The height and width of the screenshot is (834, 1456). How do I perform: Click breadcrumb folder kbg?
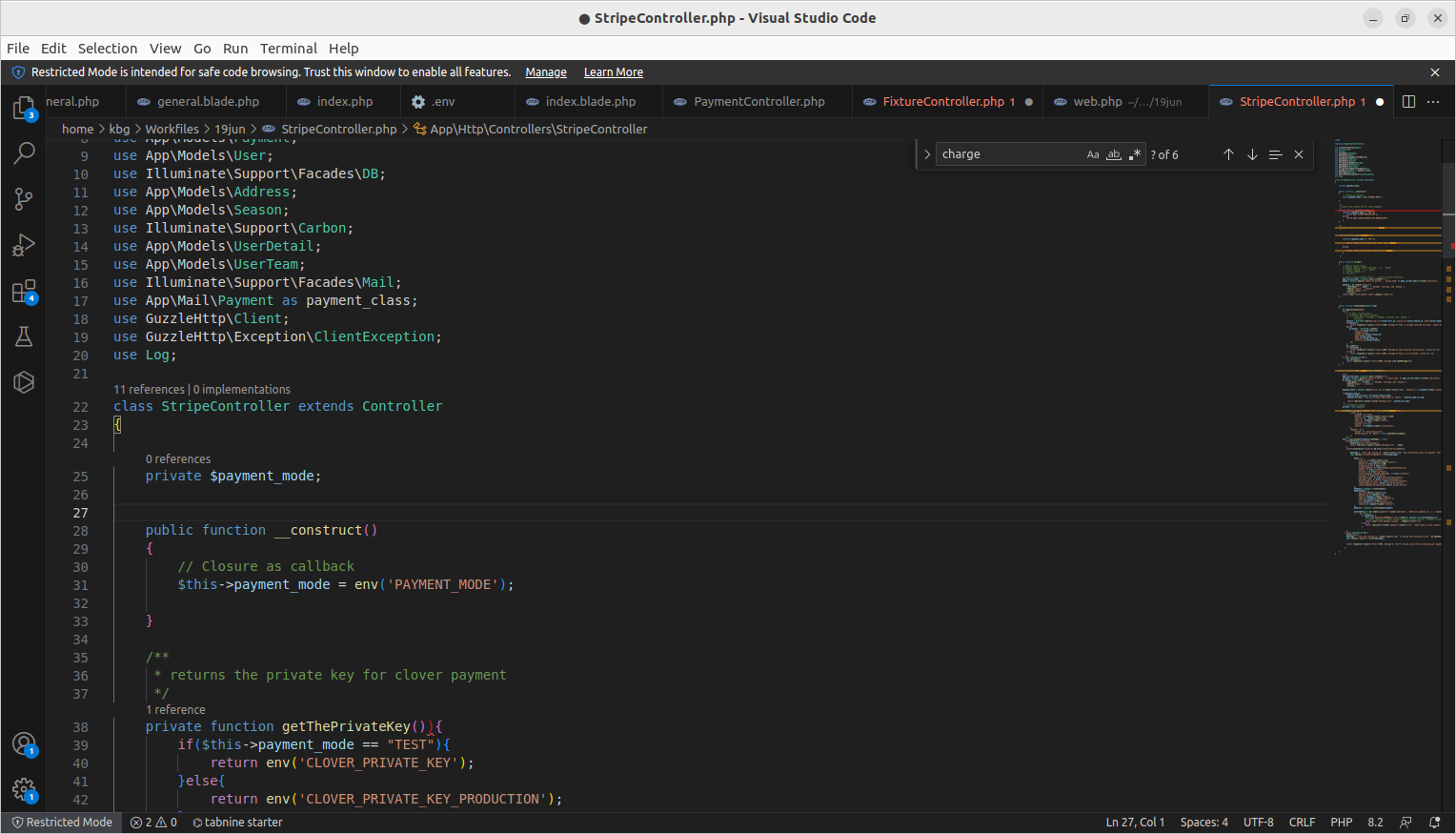pos(119,130)
